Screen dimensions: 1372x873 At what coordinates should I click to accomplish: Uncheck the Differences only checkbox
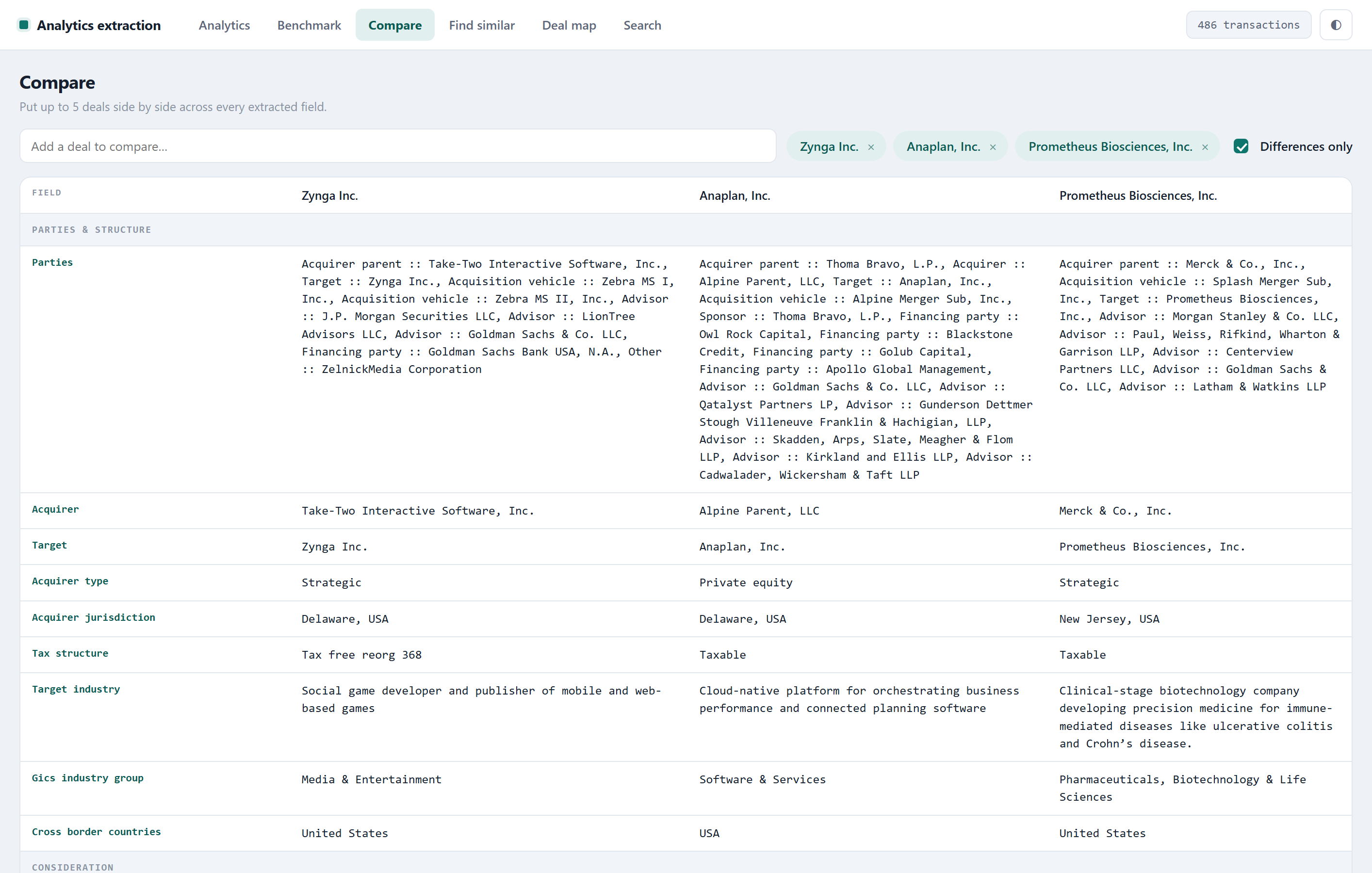(1241, 146)
